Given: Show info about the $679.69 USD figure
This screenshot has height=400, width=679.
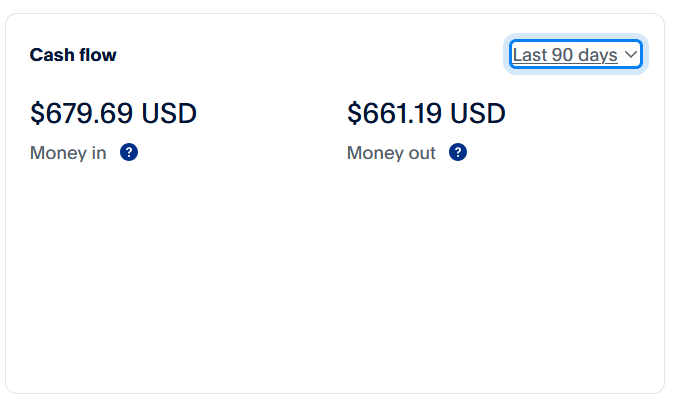Looking at the screenshot, I should [129, 153].
